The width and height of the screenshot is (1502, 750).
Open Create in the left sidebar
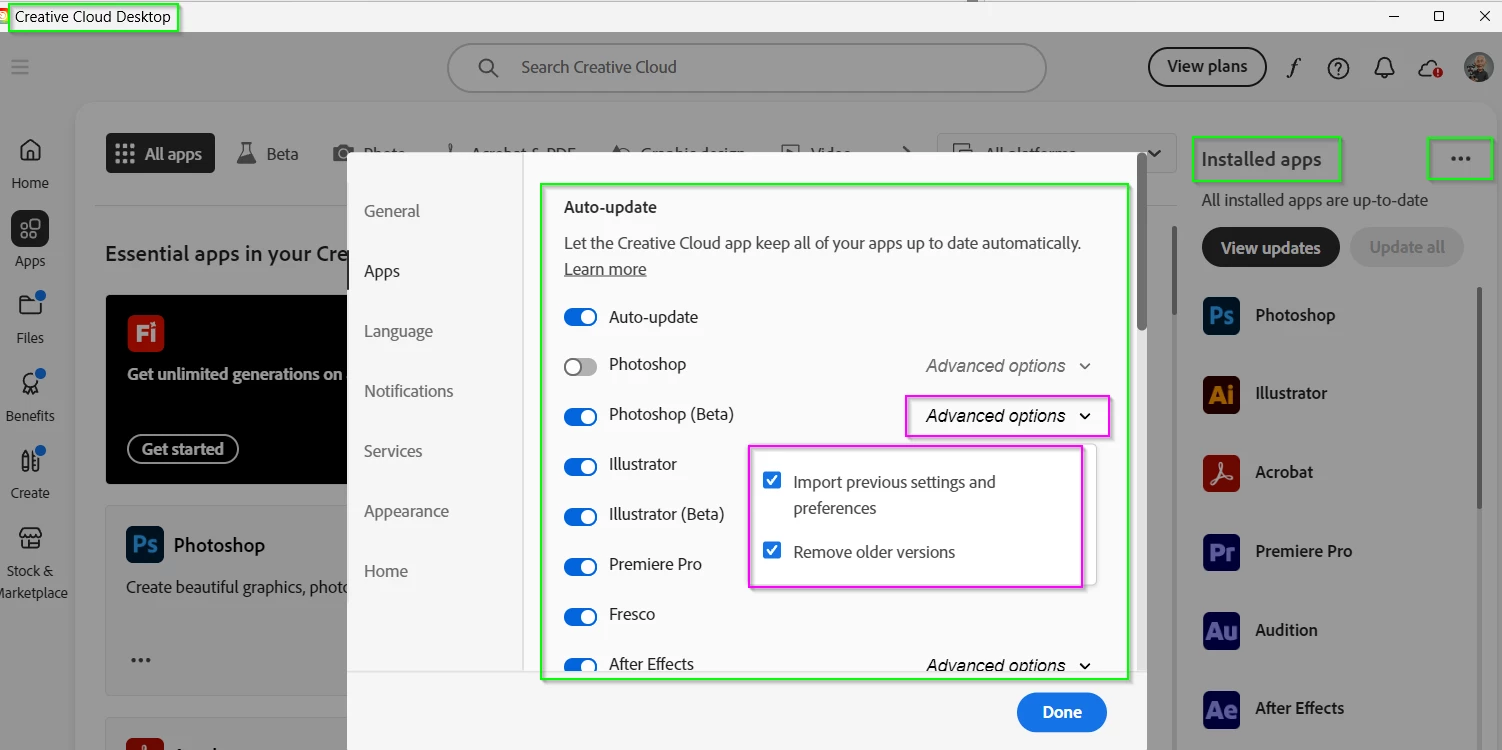click(x=30, y=472)
